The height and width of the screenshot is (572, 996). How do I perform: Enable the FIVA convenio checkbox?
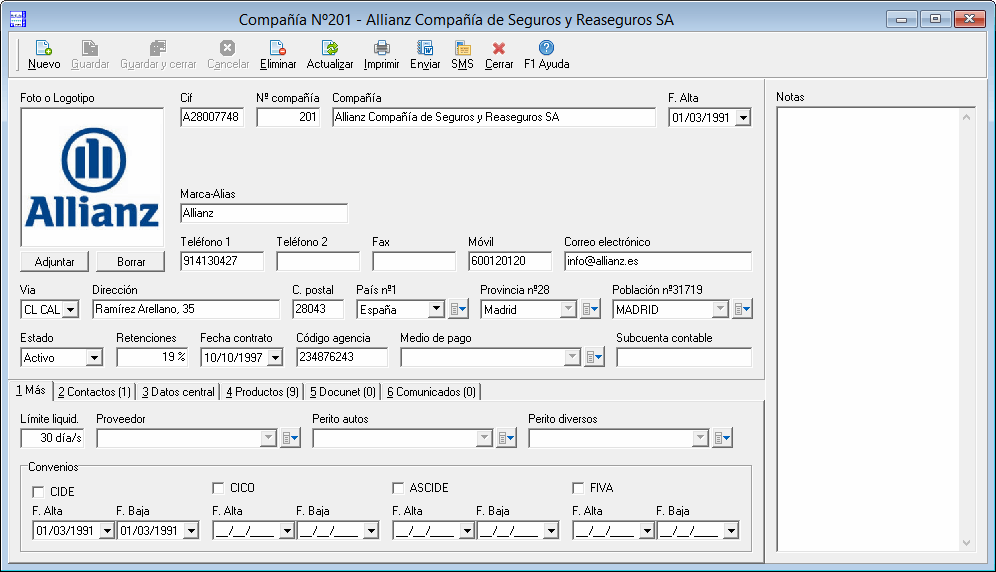[x=578, y=488]
